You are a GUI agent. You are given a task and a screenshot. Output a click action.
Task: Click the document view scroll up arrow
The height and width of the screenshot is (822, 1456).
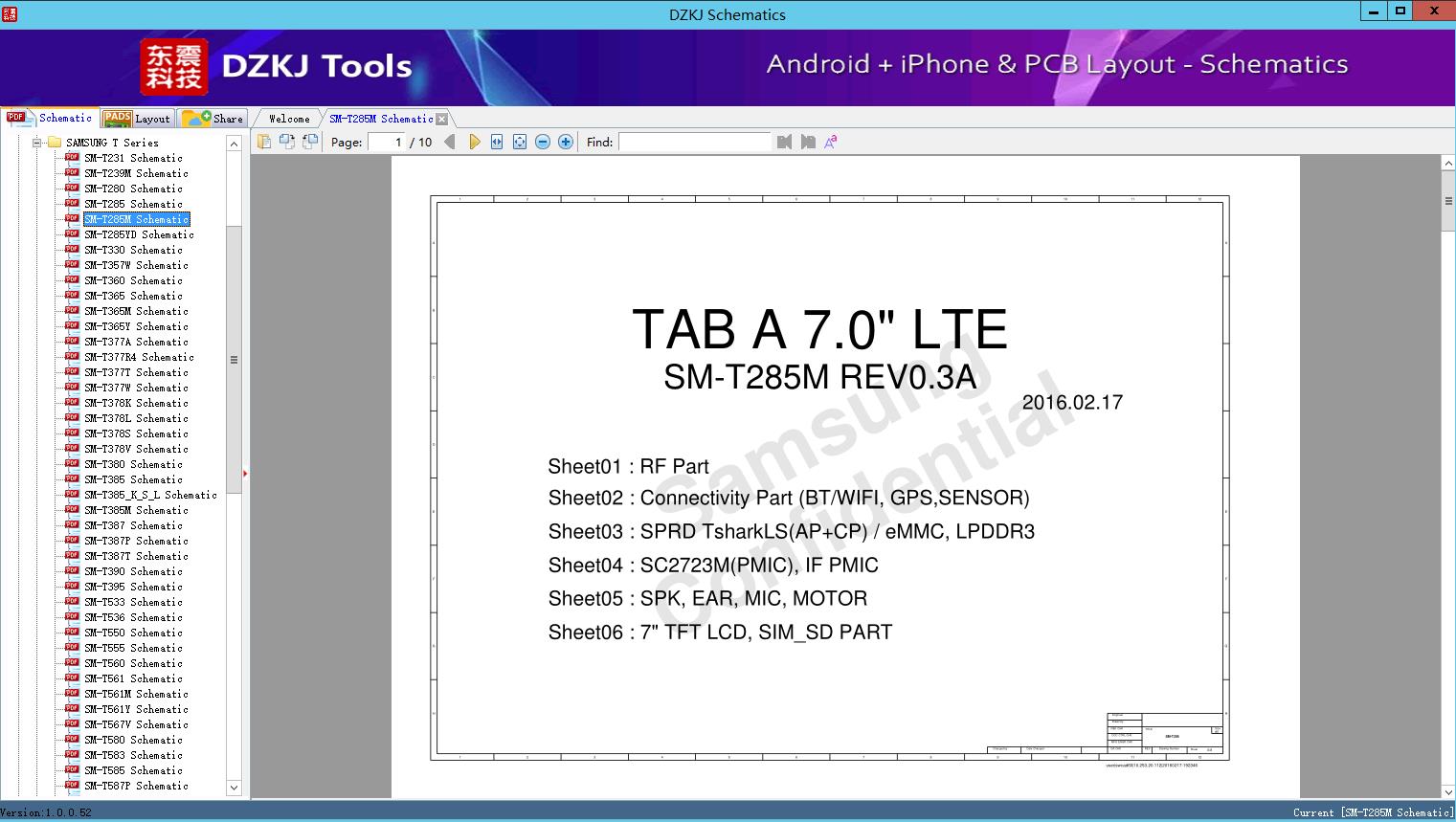point(1448,164)
